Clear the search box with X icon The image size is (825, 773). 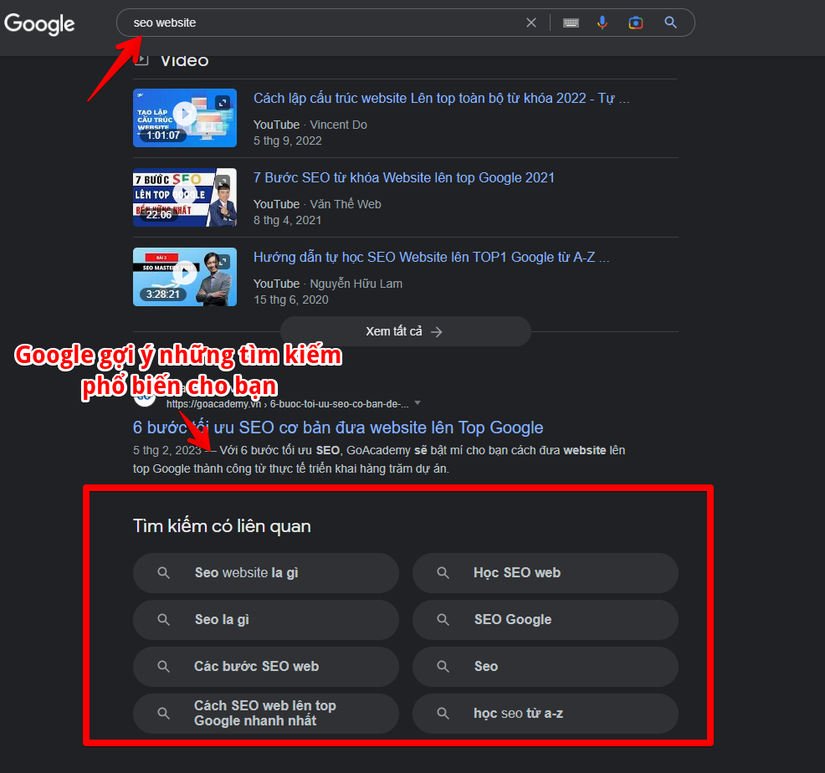(531, 23)
